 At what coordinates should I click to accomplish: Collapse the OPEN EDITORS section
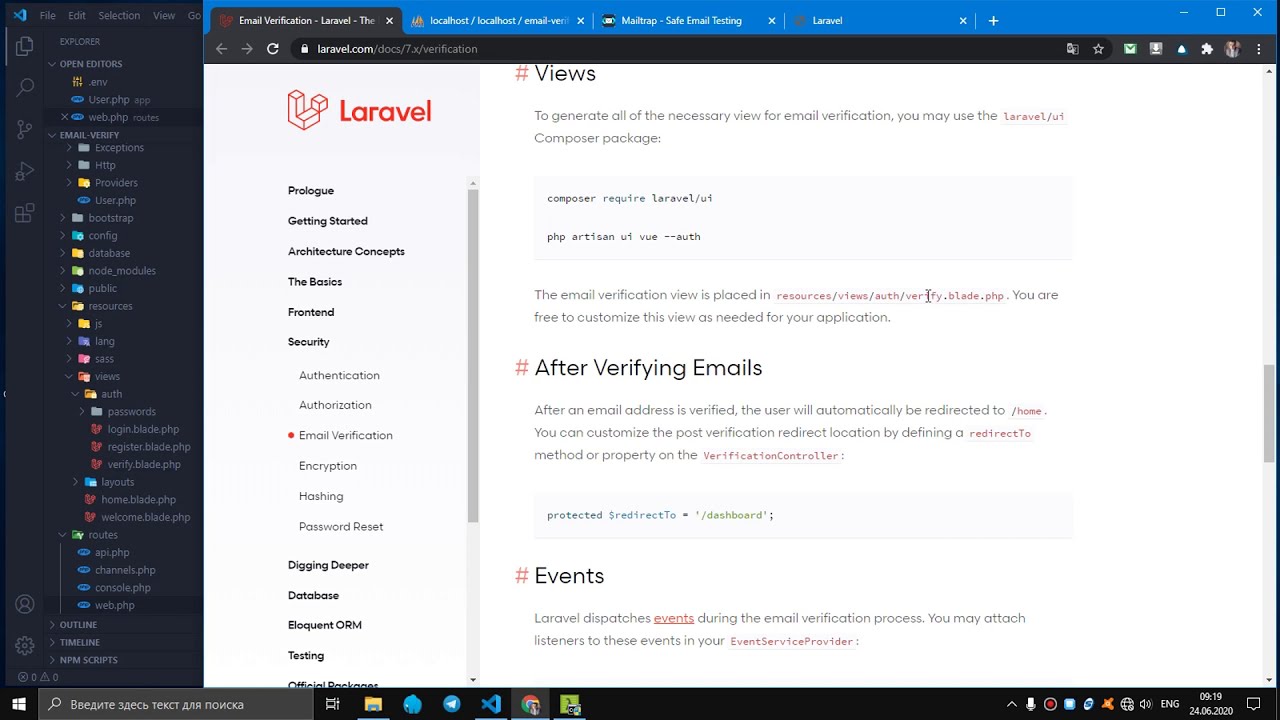pos(90,64)
